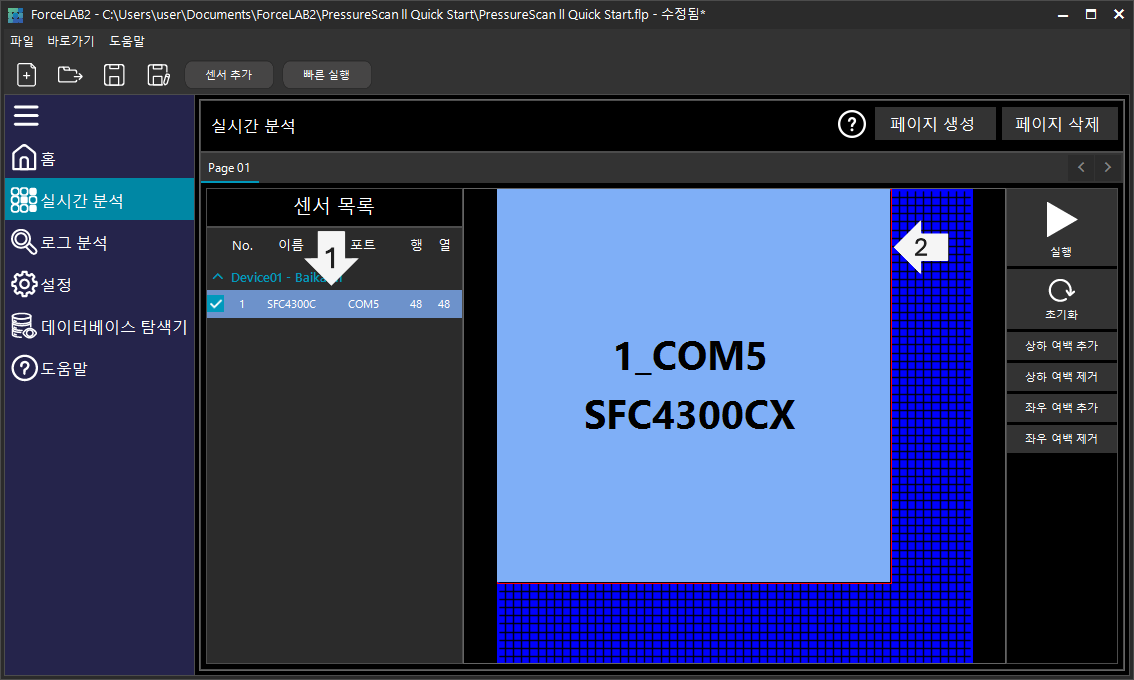Click 센서 추가 button
The image size is (1134, 680).
(x=229, y=75)
